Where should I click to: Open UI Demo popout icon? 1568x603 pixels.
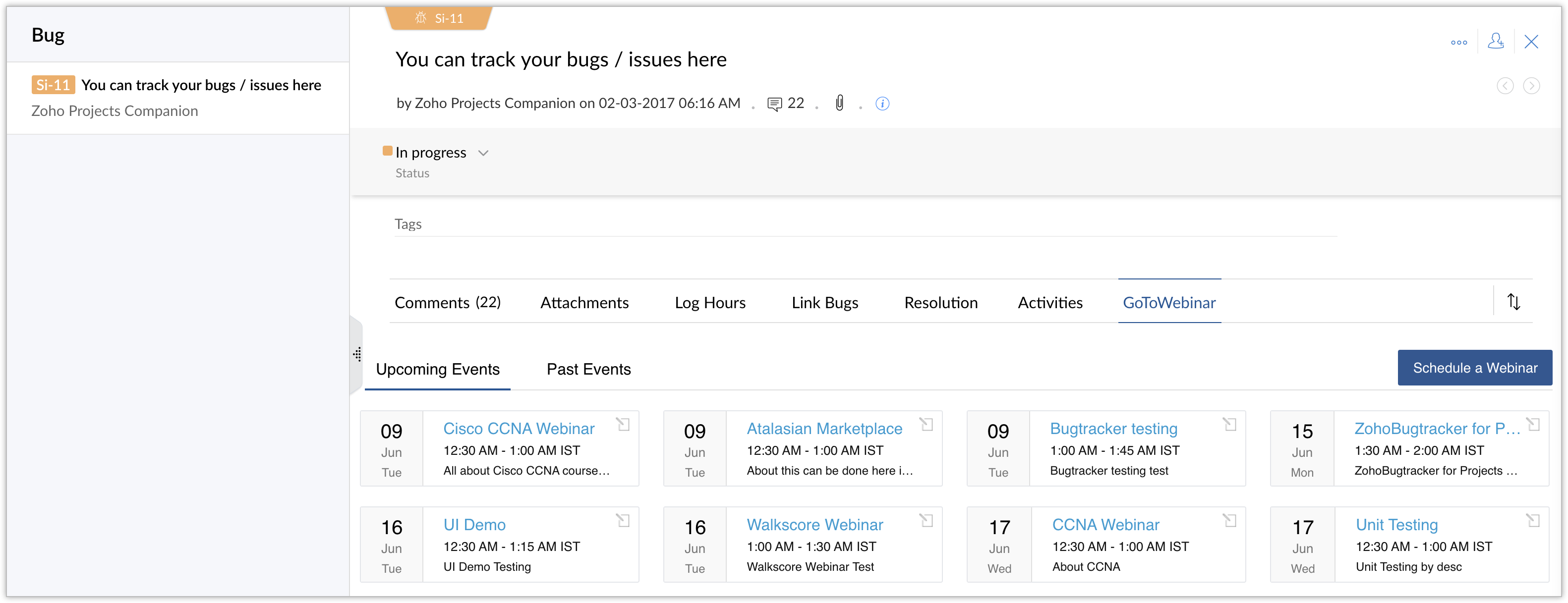(x=623, y=520)
